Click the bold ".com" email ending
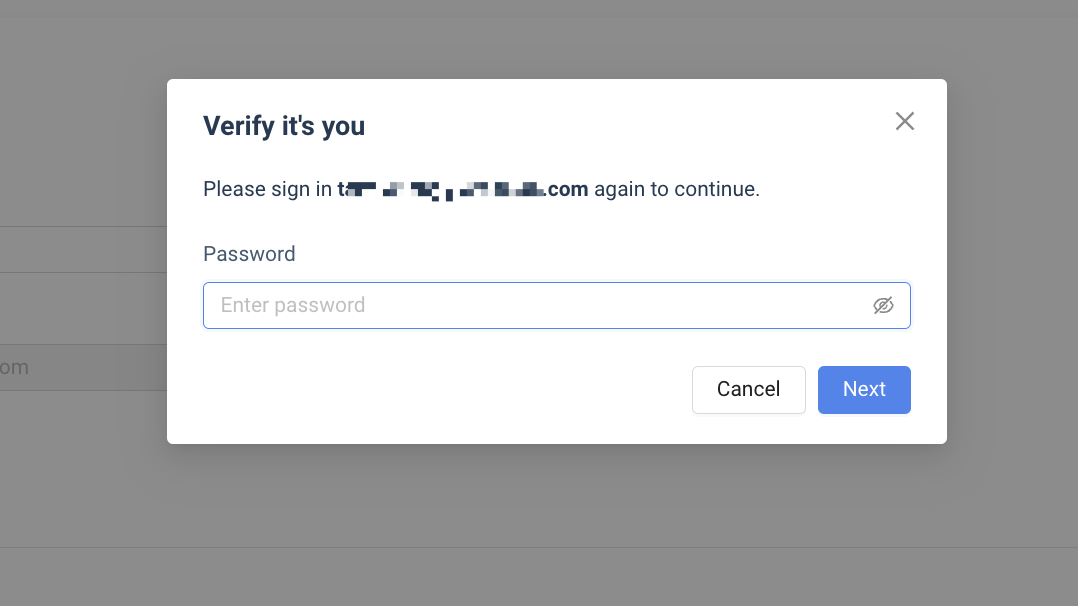This screenshot has height=606, width=1078. [567, 189]
